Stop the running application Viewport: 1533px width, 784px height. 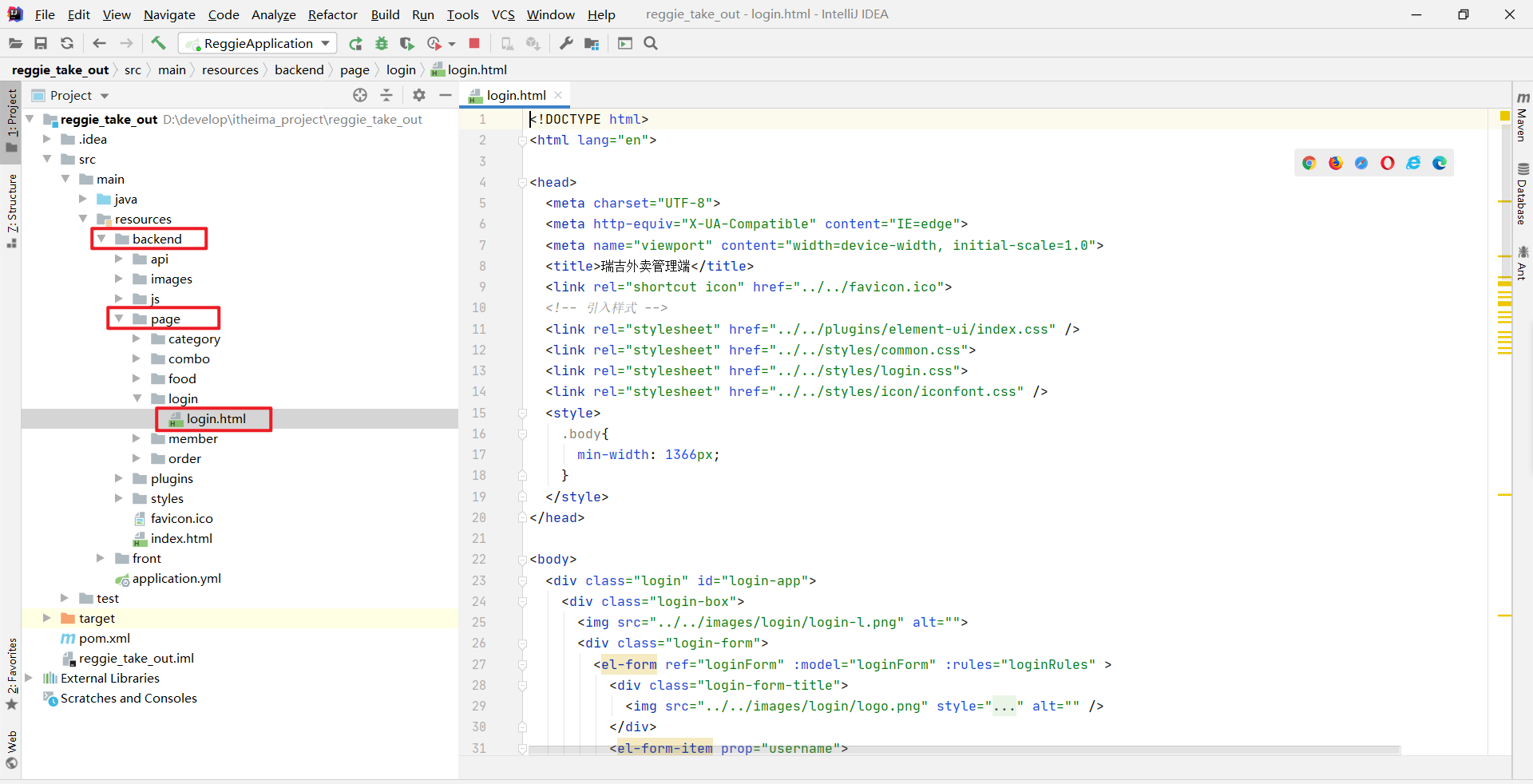(x=474, y=43)
